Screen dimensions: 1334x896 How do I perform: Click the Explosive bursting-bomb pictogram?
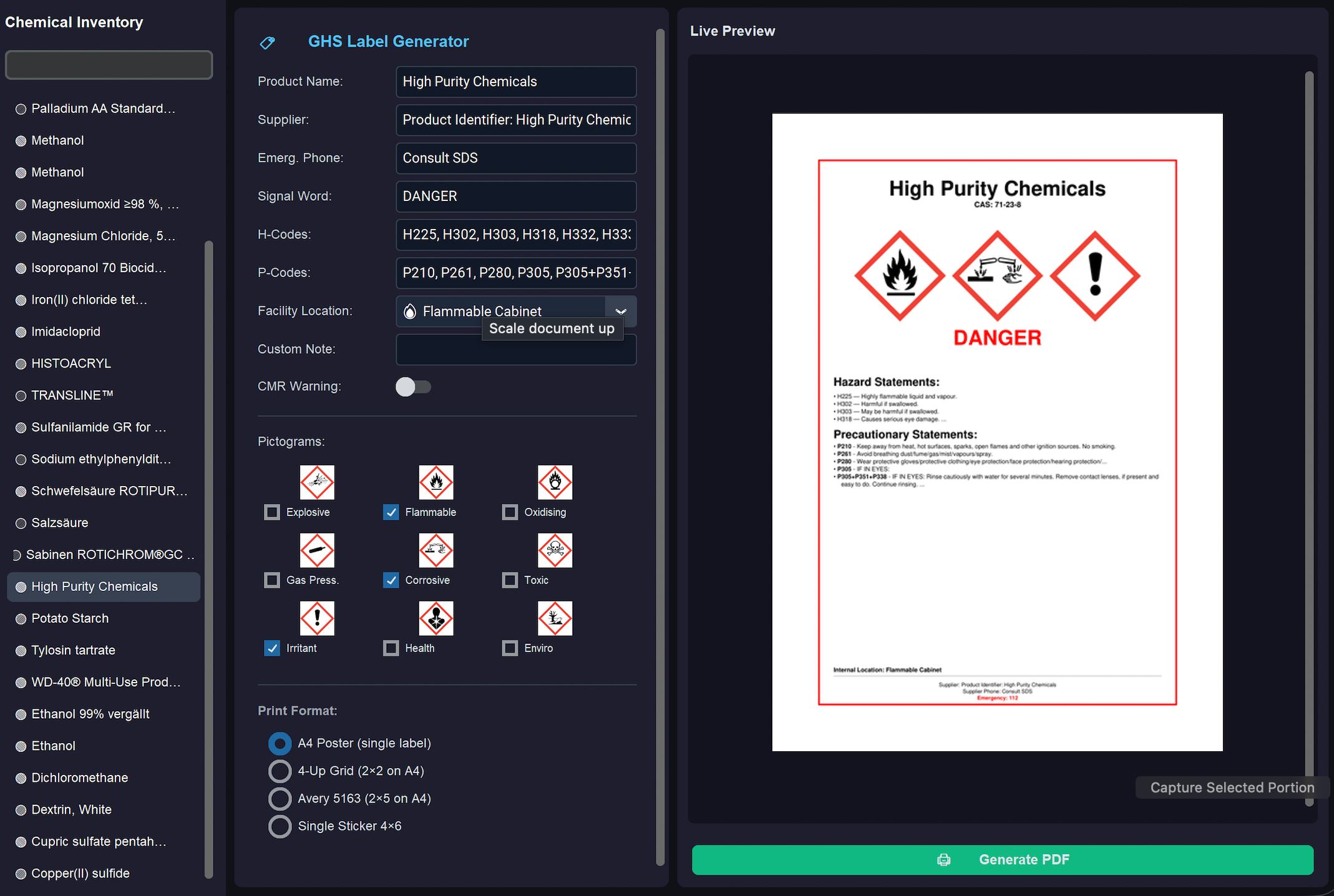pyautogui.click(x=316, y=482)
